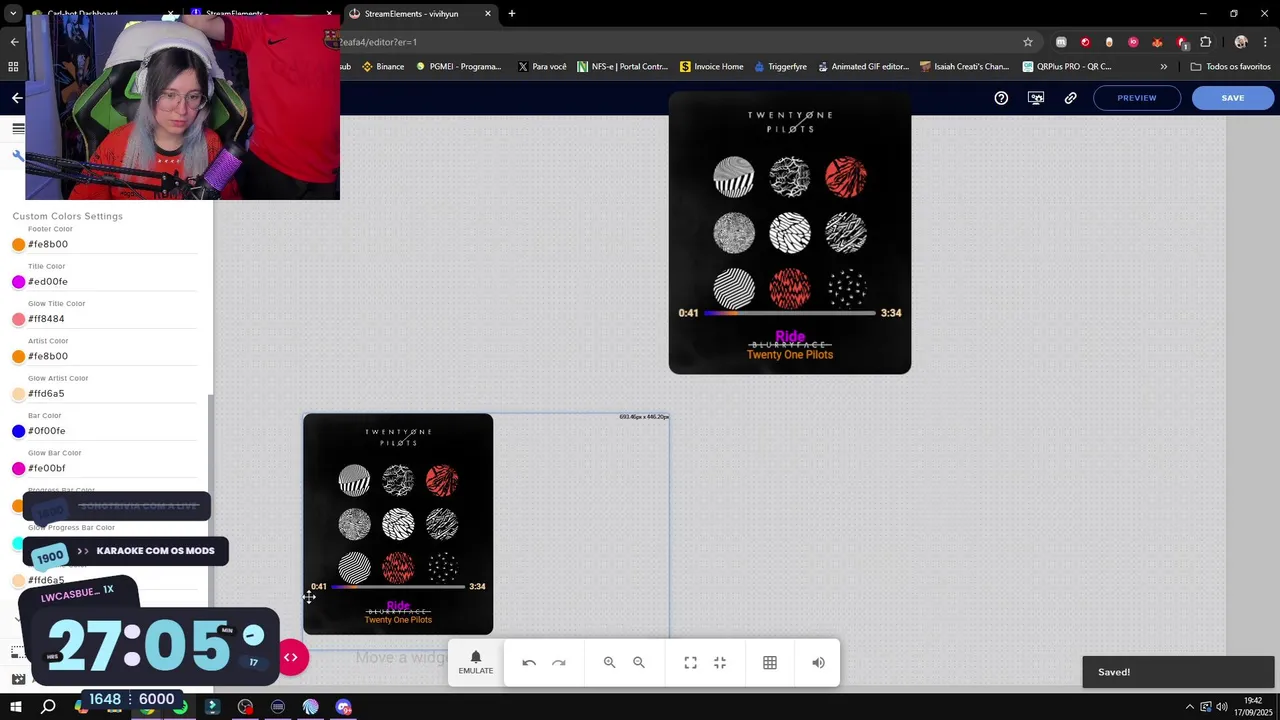
Task: Click the fit-to-screen collapse icon
Action: coord(720,662)
